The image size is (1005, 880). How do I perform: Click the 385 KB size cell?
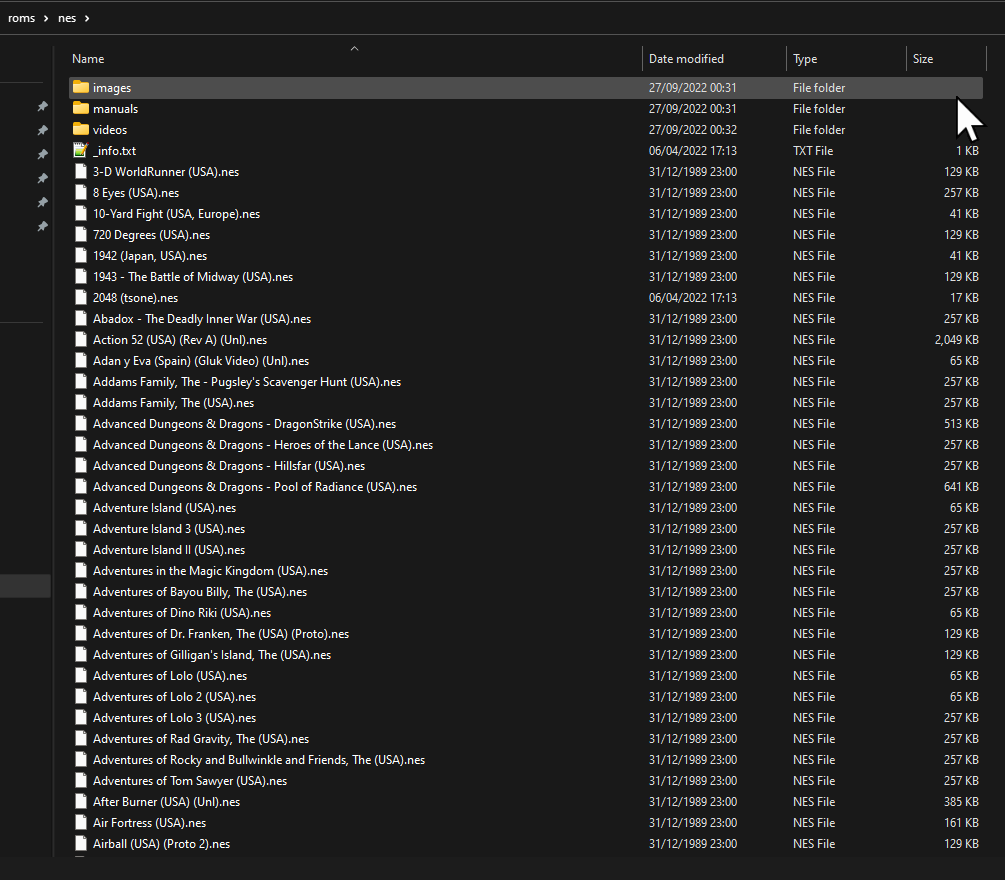(x=961, y=801)
